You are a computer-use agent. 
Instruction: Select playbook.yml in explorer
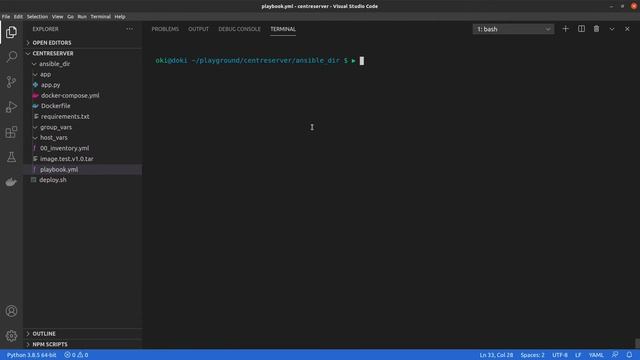(83, 169)
